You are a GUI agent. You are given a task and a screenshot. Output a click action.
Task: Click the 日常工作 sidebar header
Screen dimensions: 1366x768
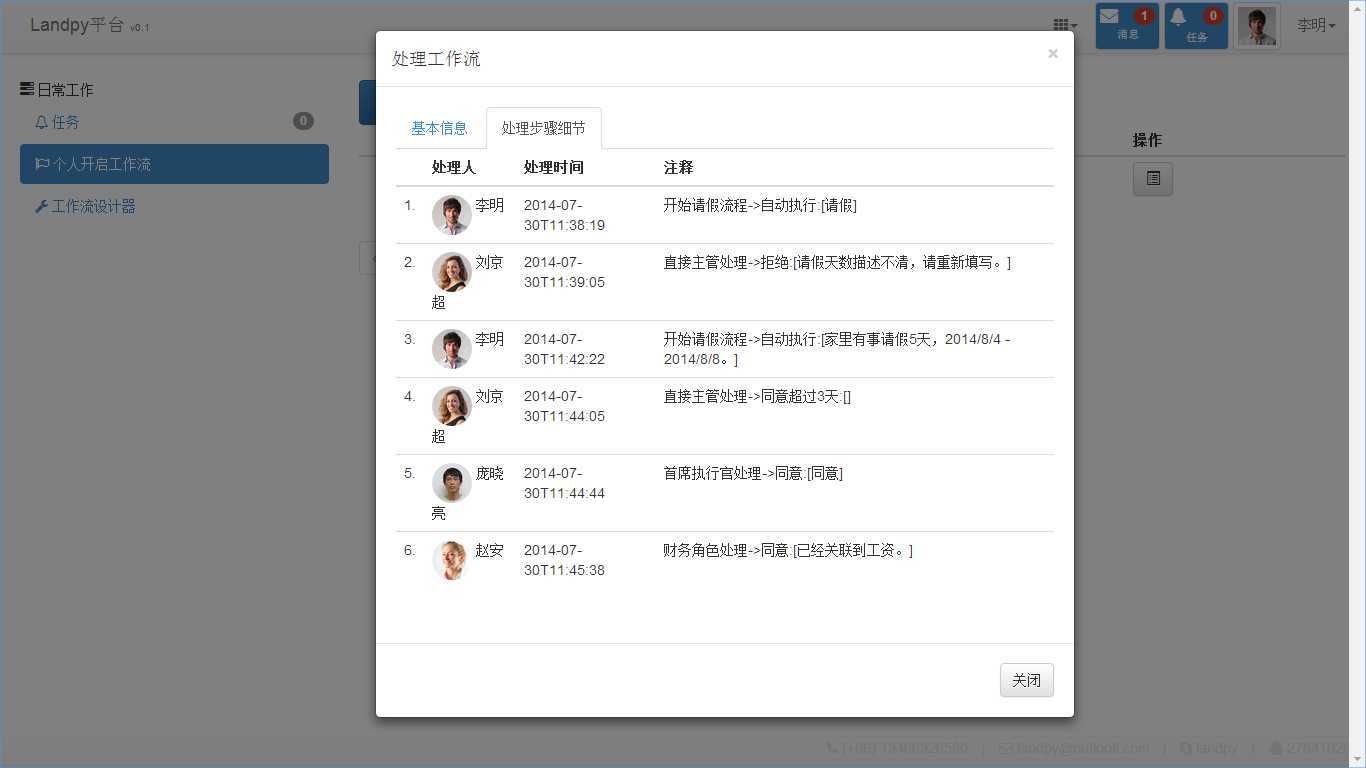(57, 89)
